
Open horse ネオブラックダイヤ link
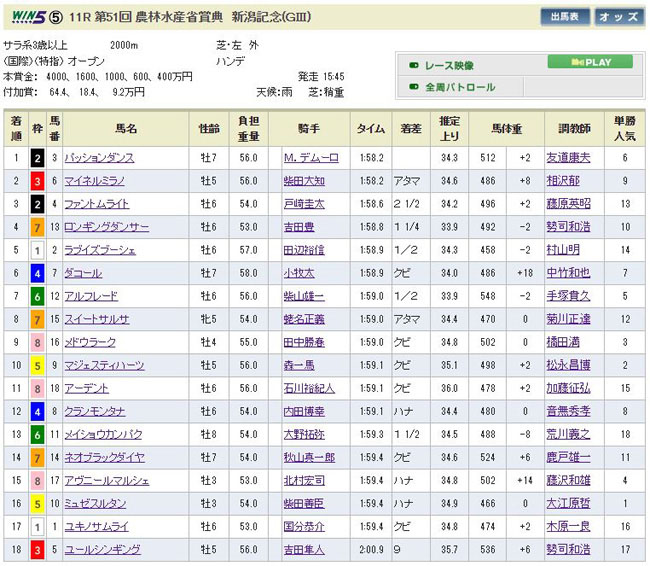coord(106,457)
